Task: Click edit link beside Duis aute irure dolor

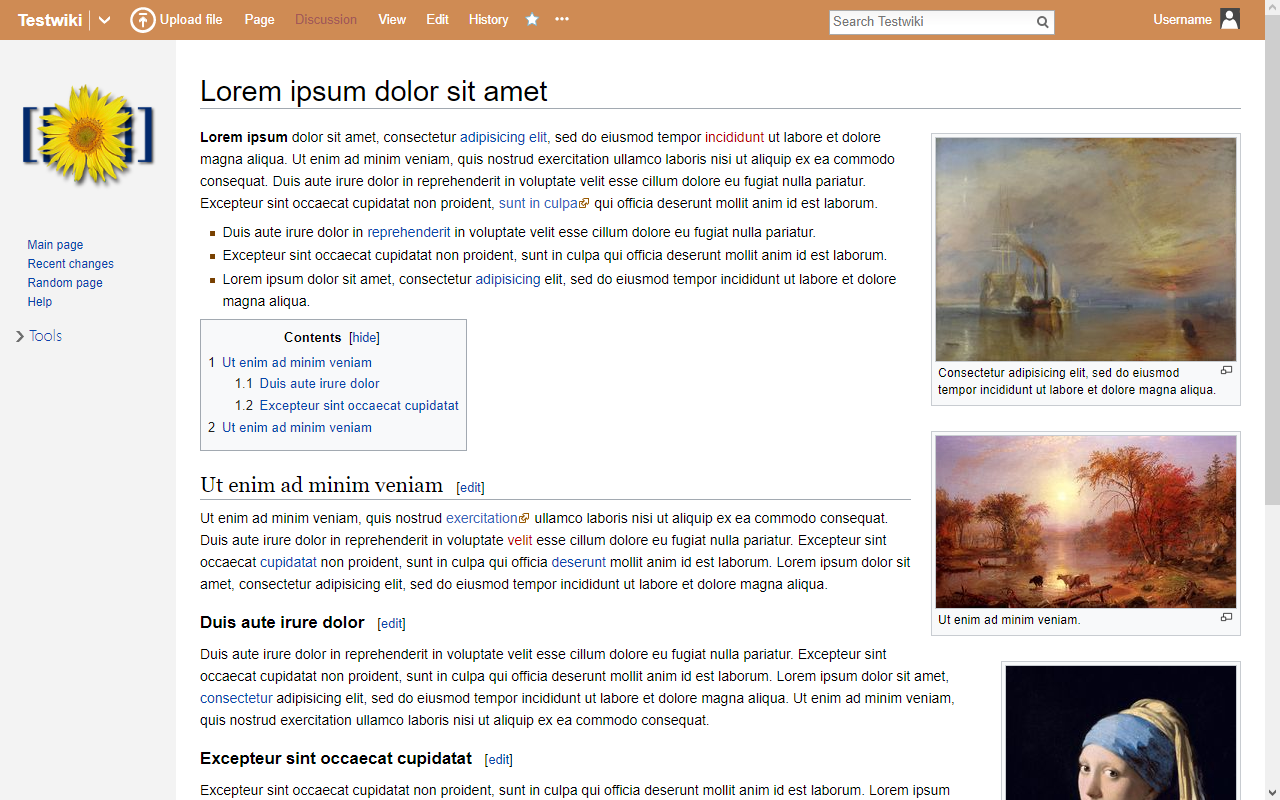Action: (x=391, y=624)
